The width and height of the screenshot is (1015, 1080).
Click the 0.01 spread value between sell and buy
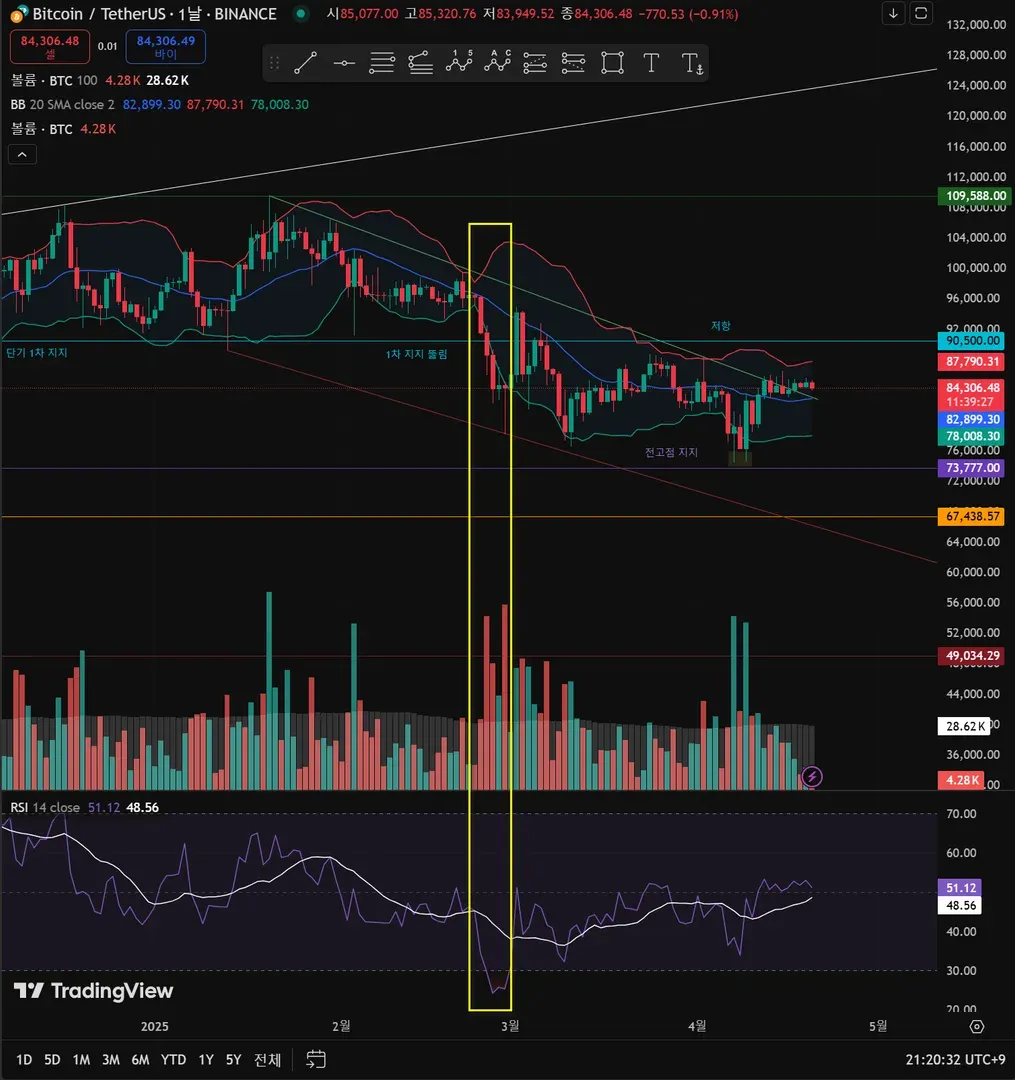click(107, 46)
